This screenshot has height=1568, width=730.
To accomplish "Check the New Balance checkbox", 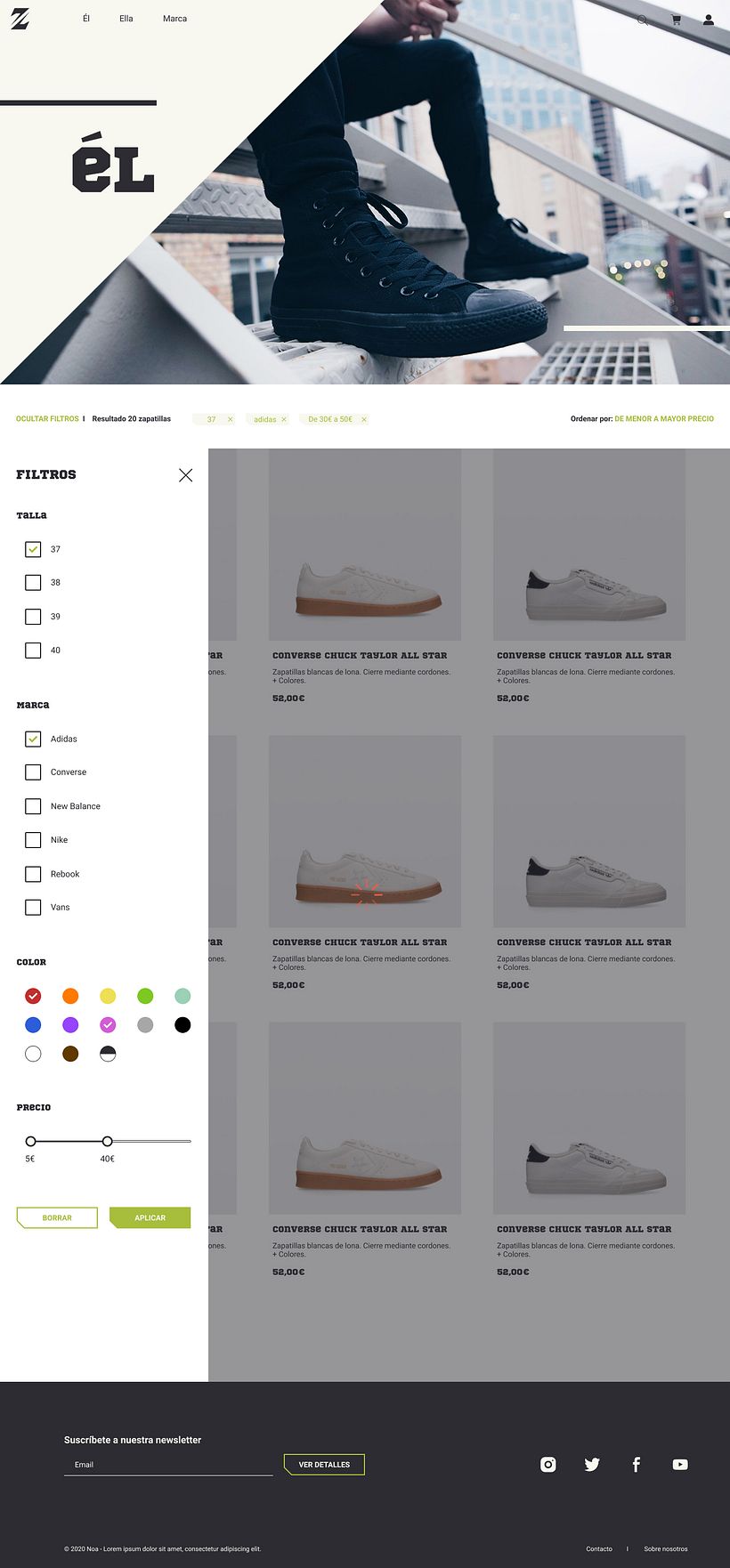I will pos(33,806).
